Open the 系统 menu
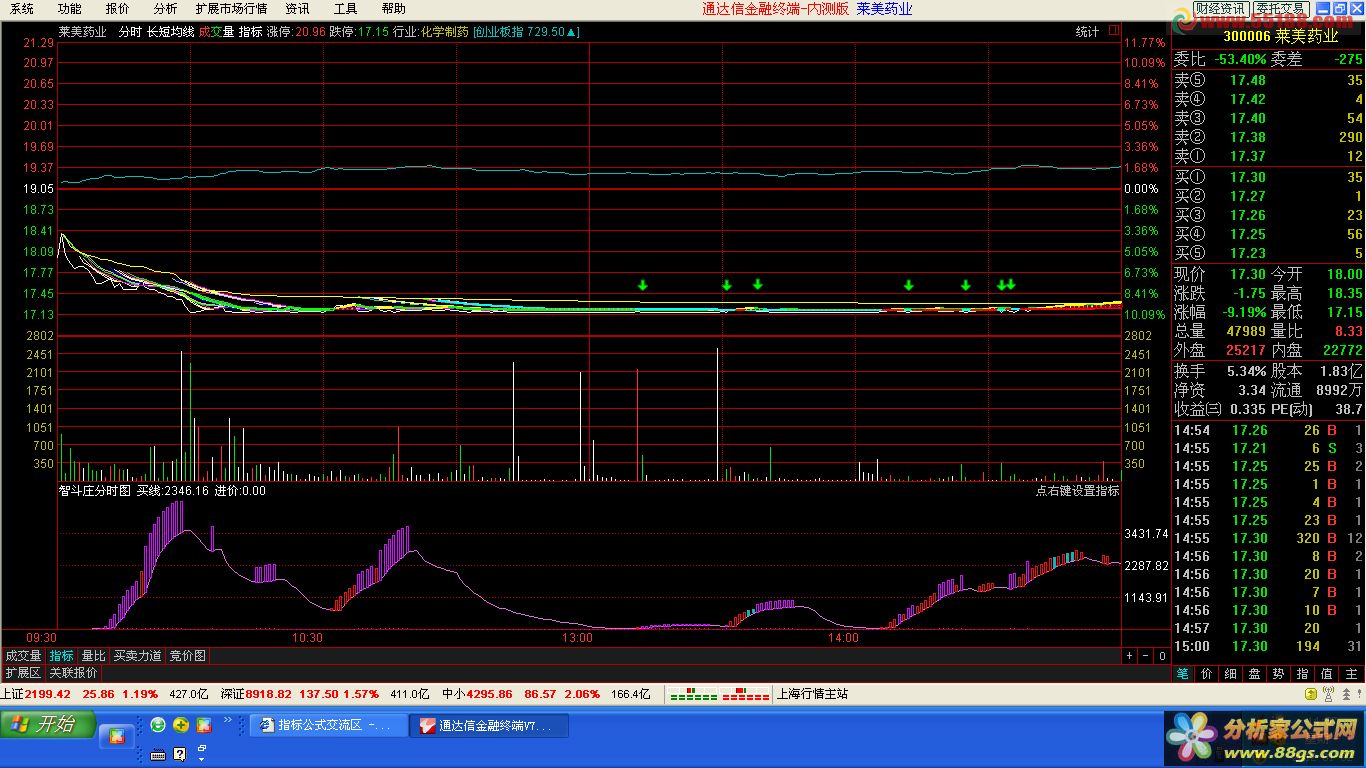 (22, 9)
